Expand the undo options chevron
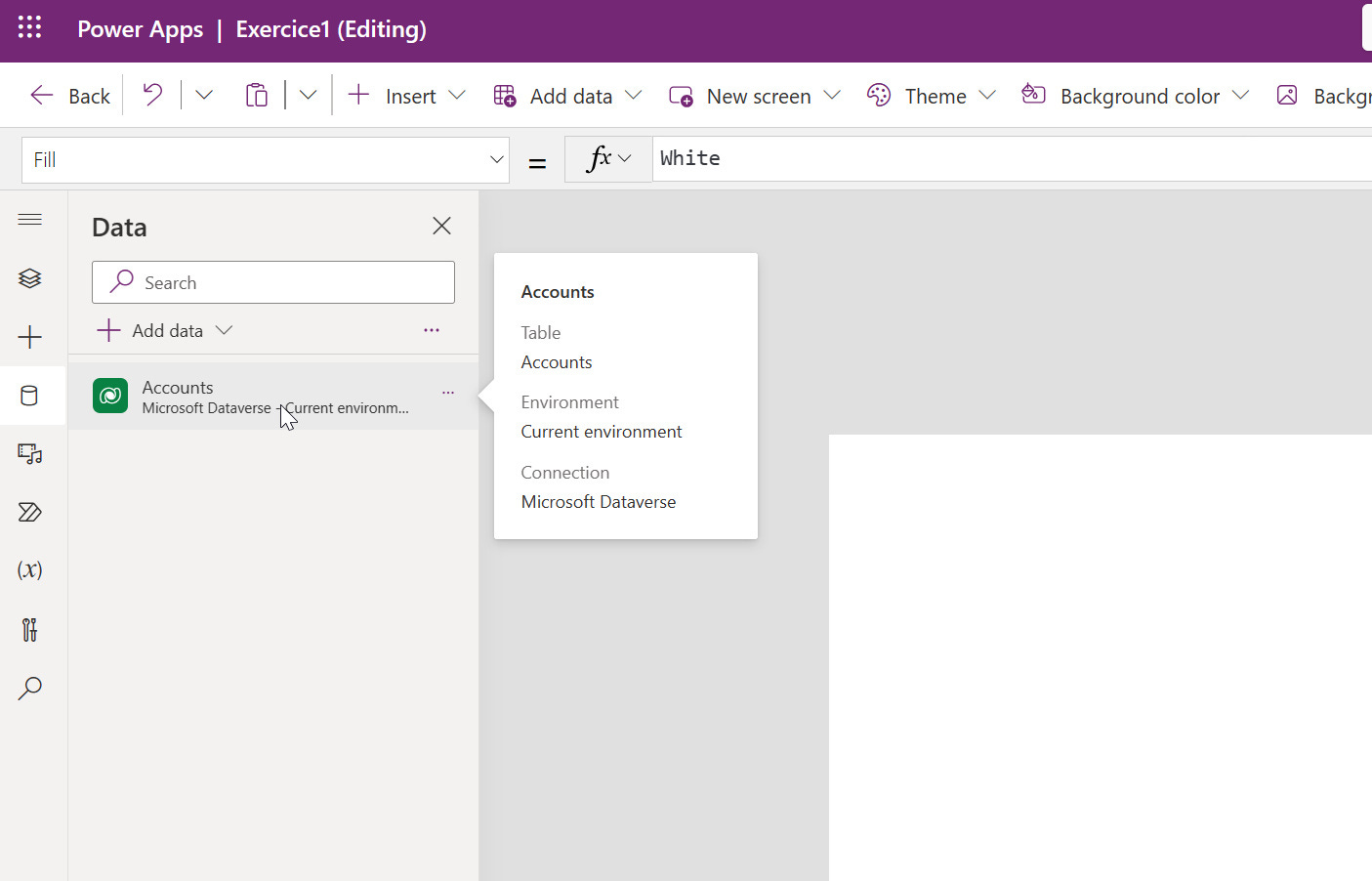The width and height of the screenshot is (1372, 881). pos(204,95)
